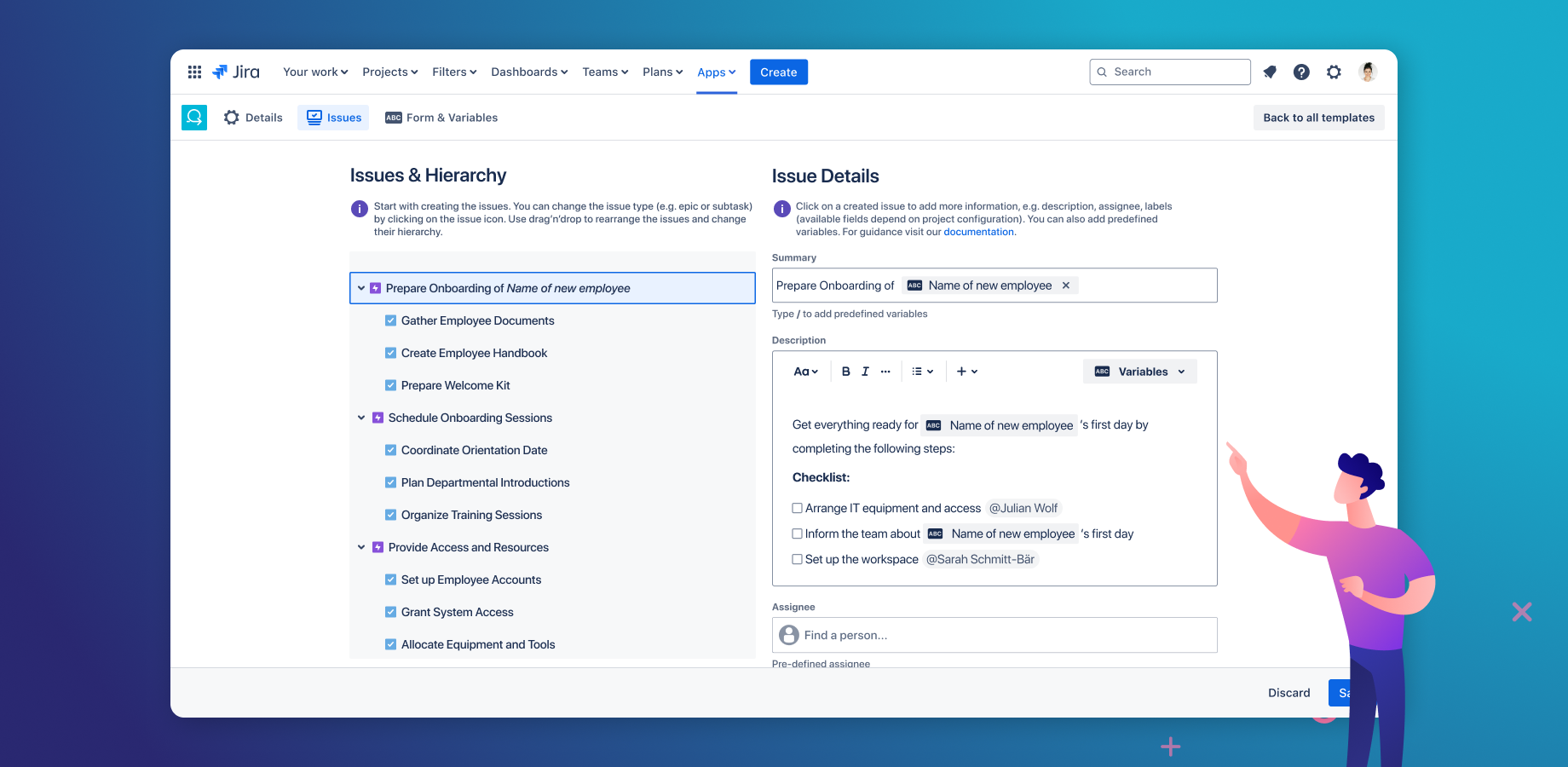Remove the Name of new employee variable from summary
Image resolution: width=1568 pixels, height=767 pixels.
click(x=1065, y=285)
